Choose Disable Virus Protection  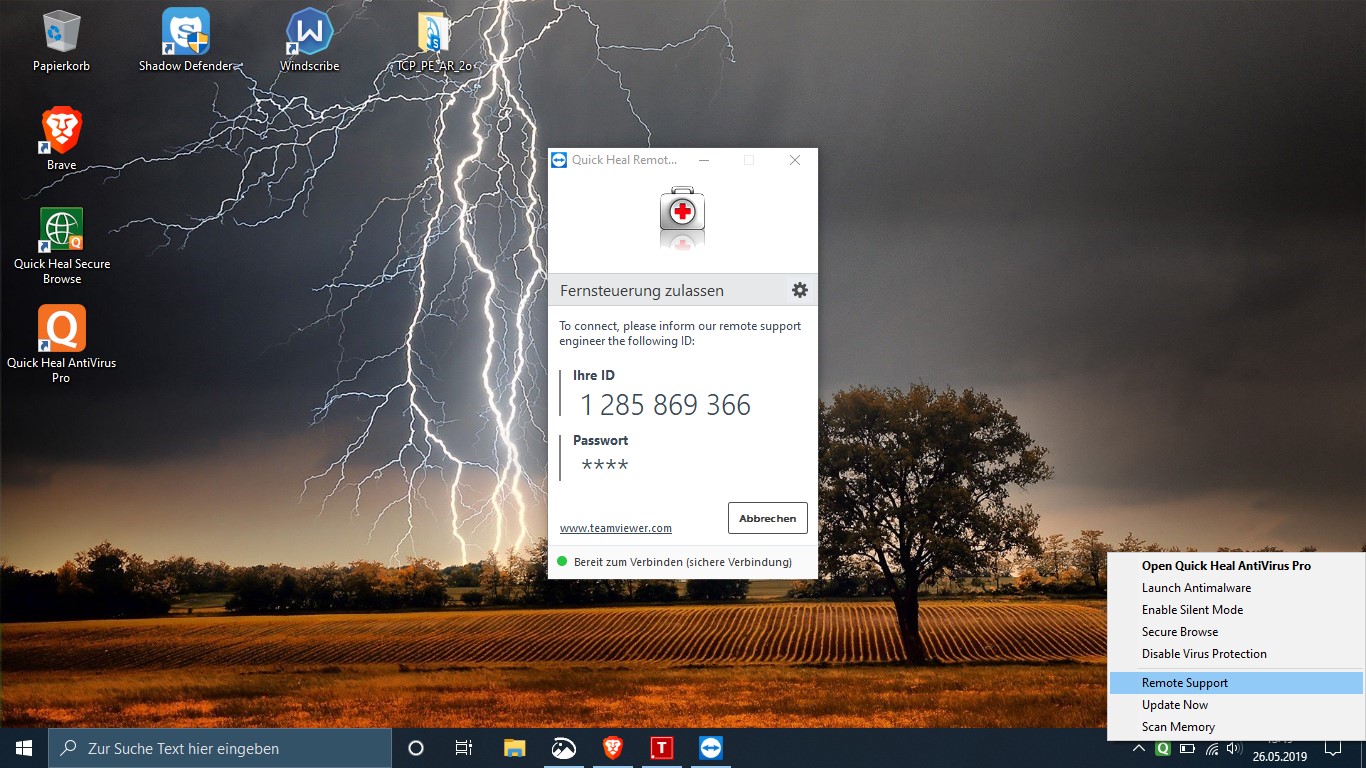pyautogui.click(x=1236, y=654)
